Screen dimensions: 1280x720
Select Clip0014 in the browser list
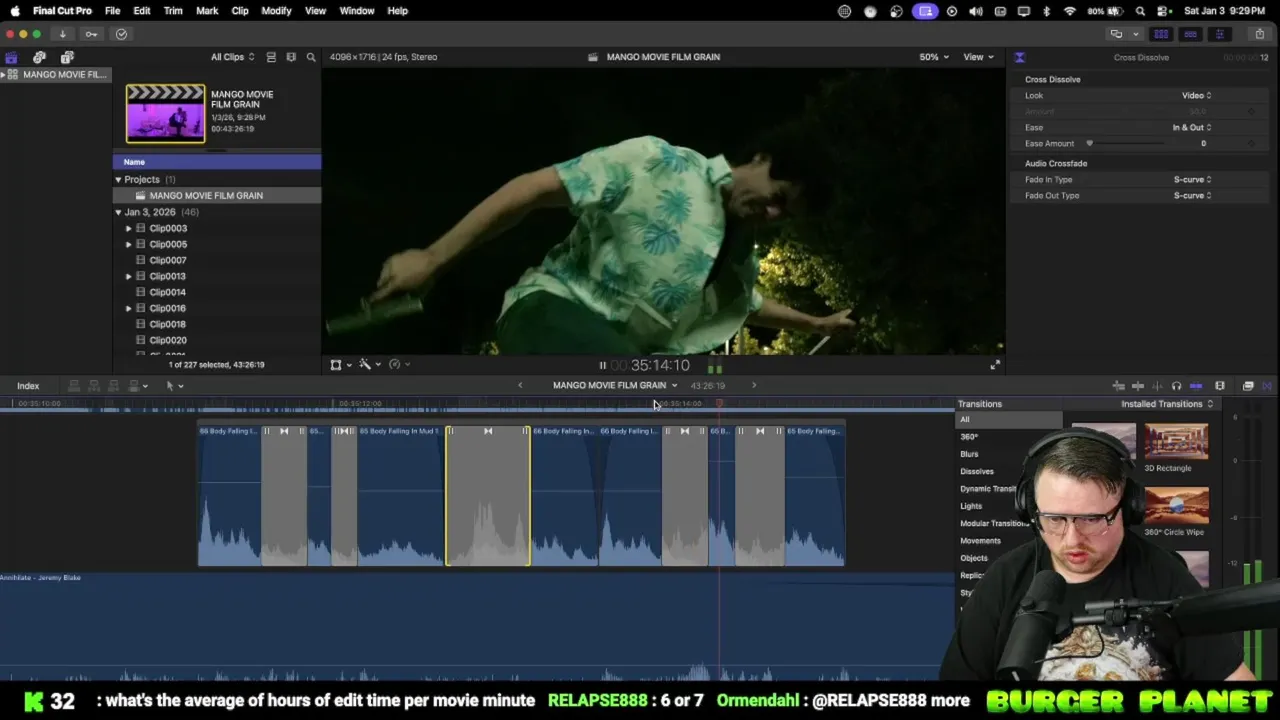[x=167, y=292]
